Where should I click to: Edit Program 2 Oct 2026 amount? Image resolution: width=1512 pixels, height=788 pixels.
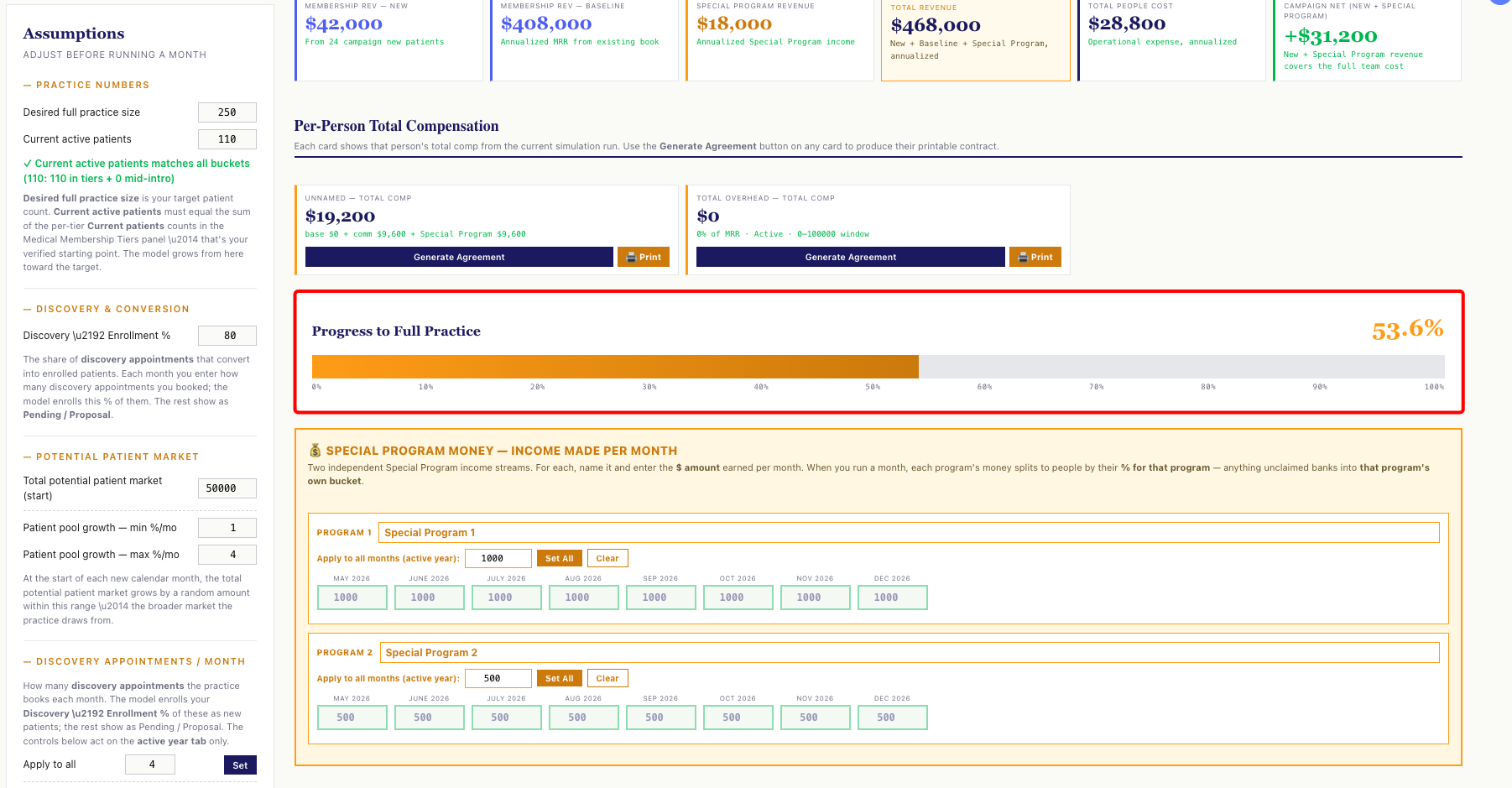pos(738,718)
